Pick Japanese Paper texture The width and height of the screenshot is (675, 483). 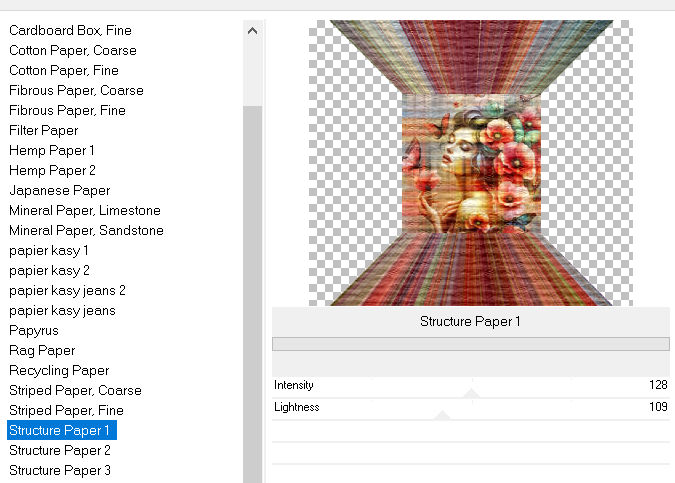coord(59,190)
